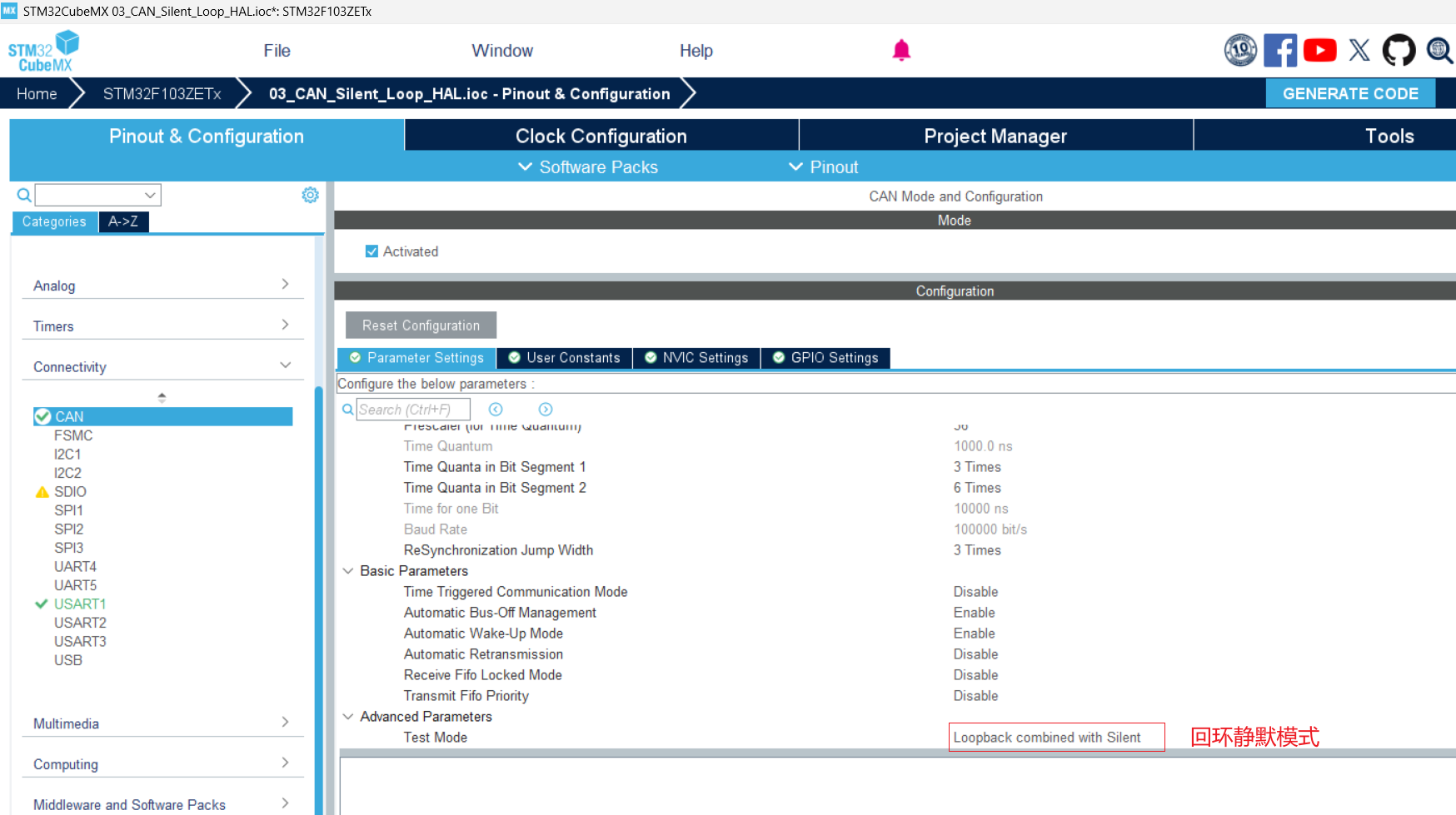The height and width of the screenshot is (815, 1456).
Task: Open the 10-year anniversary badge icon
Action: tap(1240, 50)
